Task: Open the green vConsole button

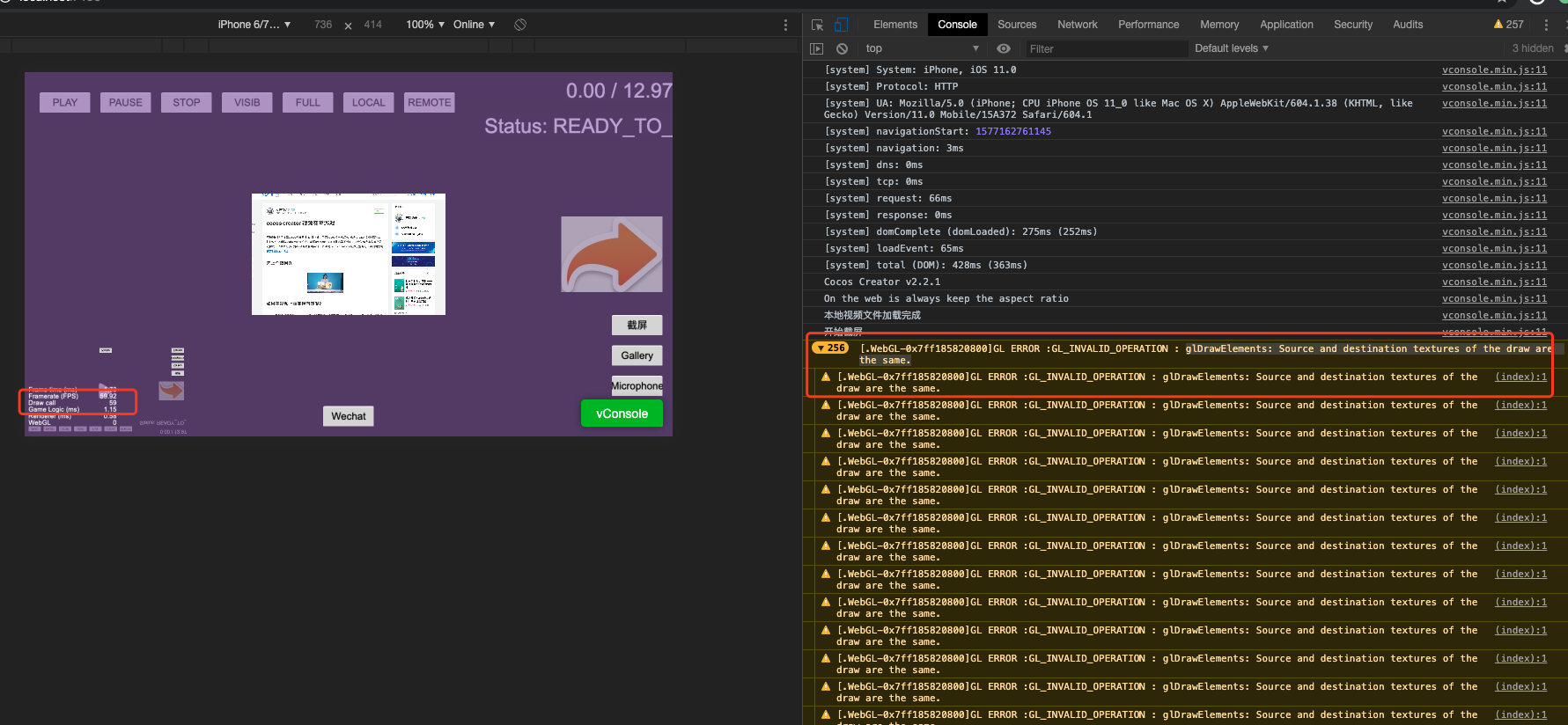Action: pos(622,414)
